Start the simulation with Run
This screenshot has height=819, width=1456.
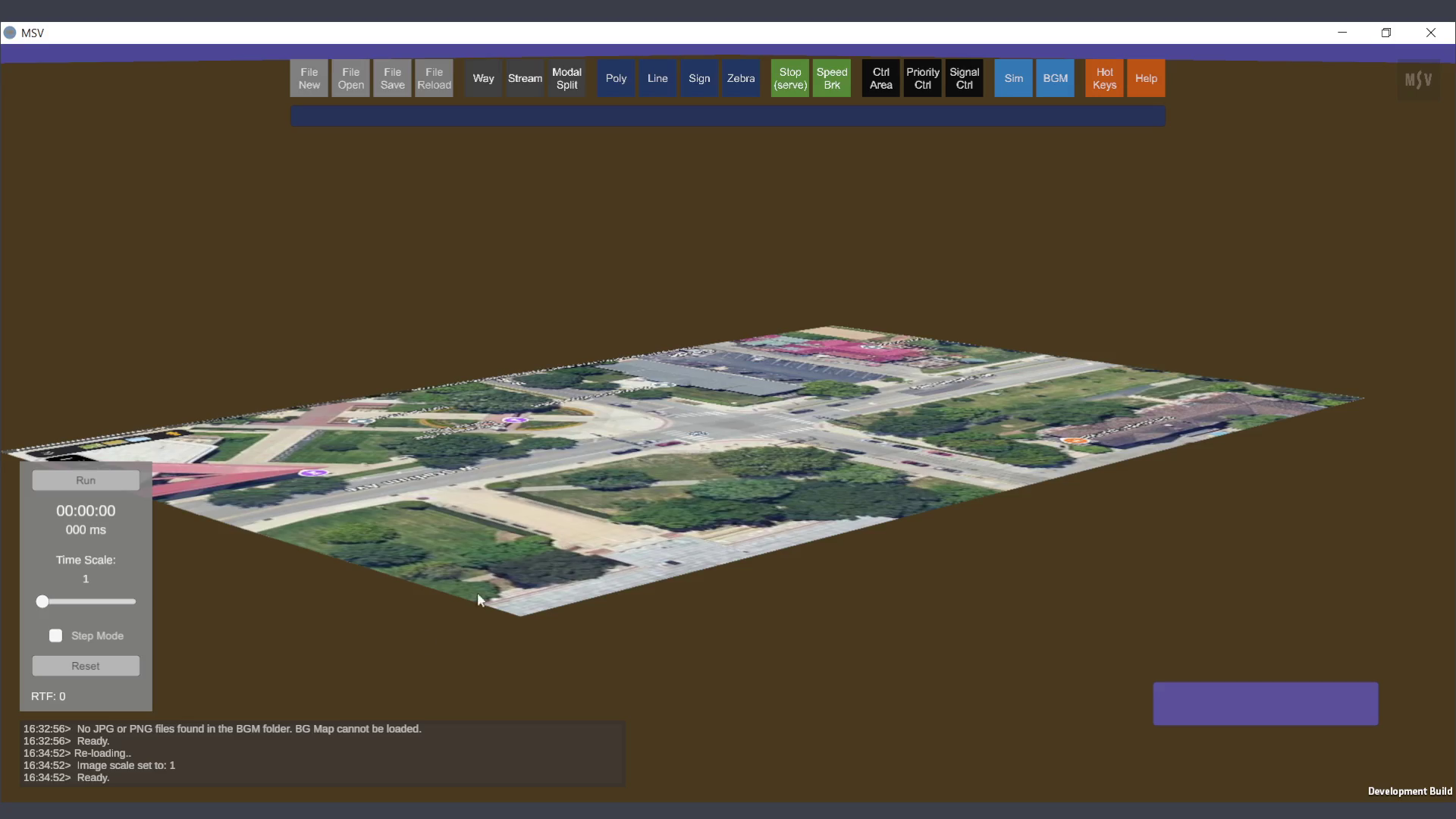(x=86, y=480)
